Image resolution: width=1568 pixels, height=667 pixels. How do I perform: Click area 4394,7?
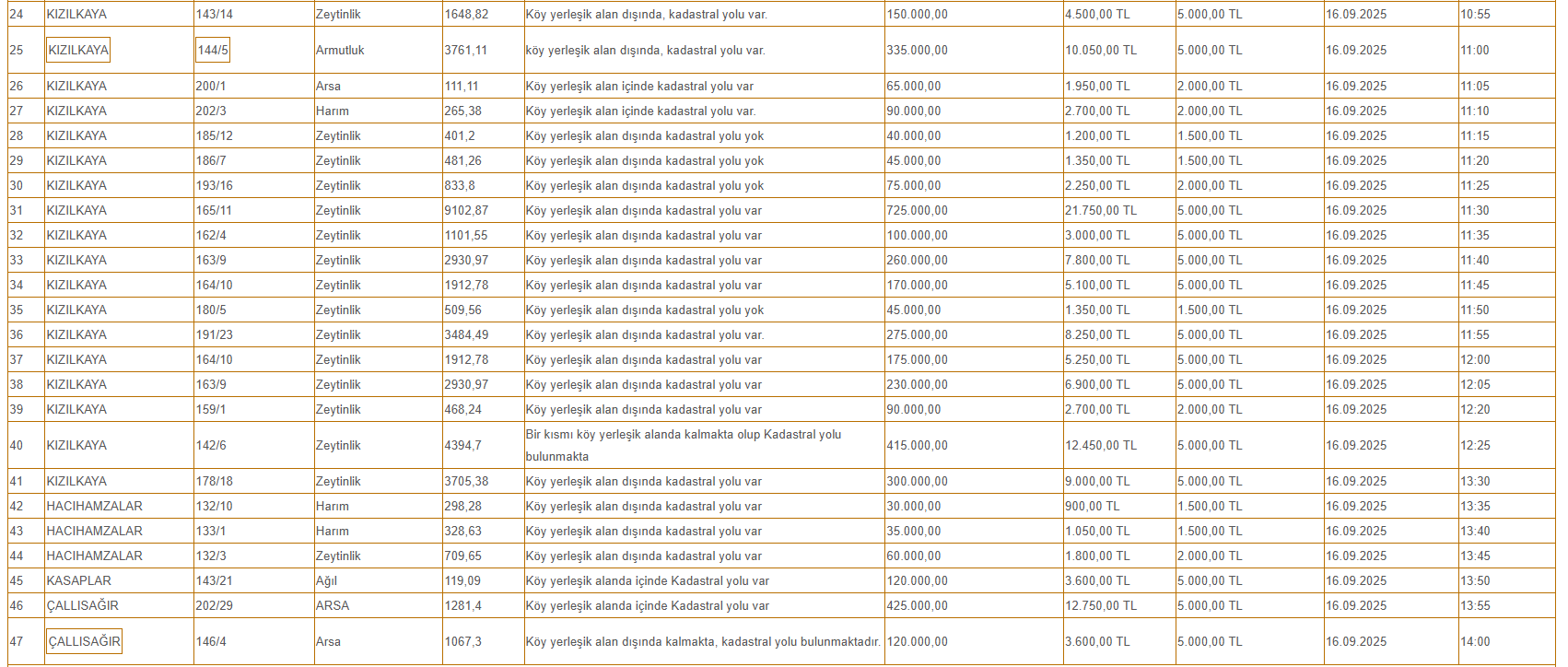(463, 445)
